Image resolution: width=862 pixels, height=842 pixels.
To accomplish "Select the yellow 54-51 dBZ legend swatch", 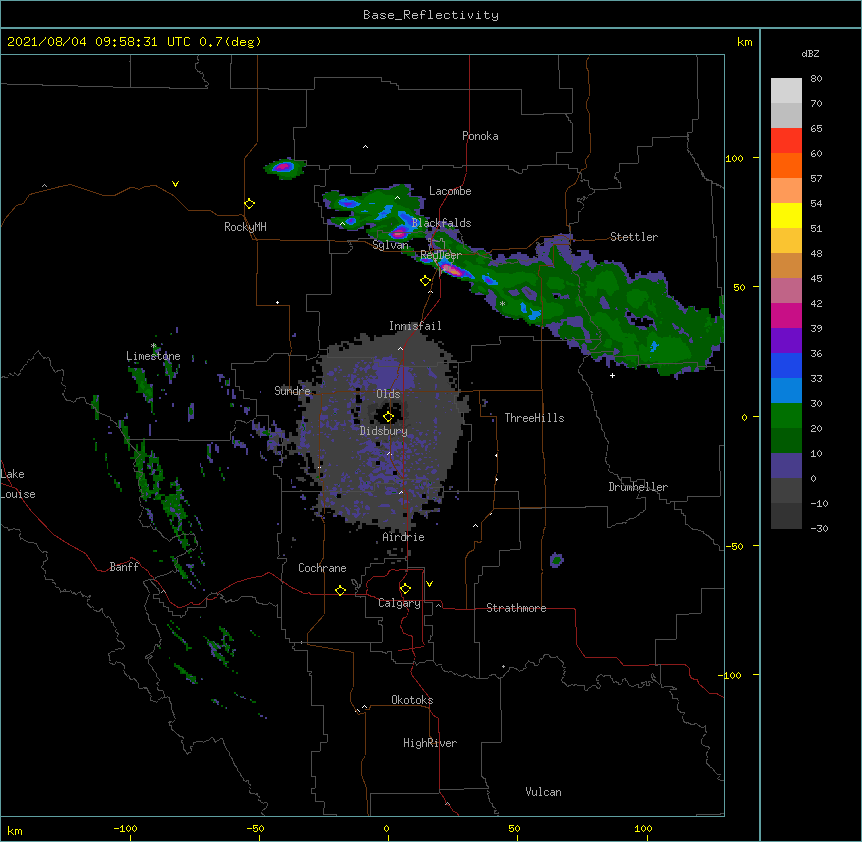I will pyautogui.click(x=786, y=215).
